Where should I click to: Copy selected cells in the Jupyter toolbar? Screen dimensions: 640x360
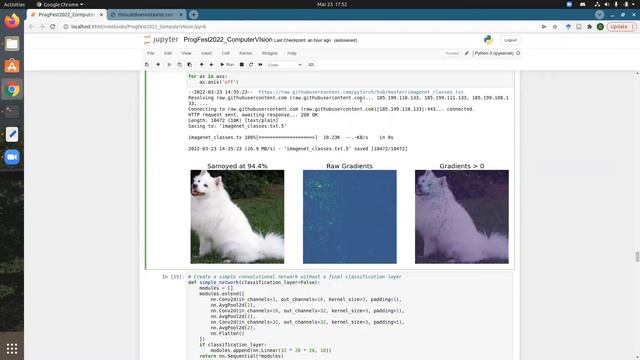coord(180,64)
